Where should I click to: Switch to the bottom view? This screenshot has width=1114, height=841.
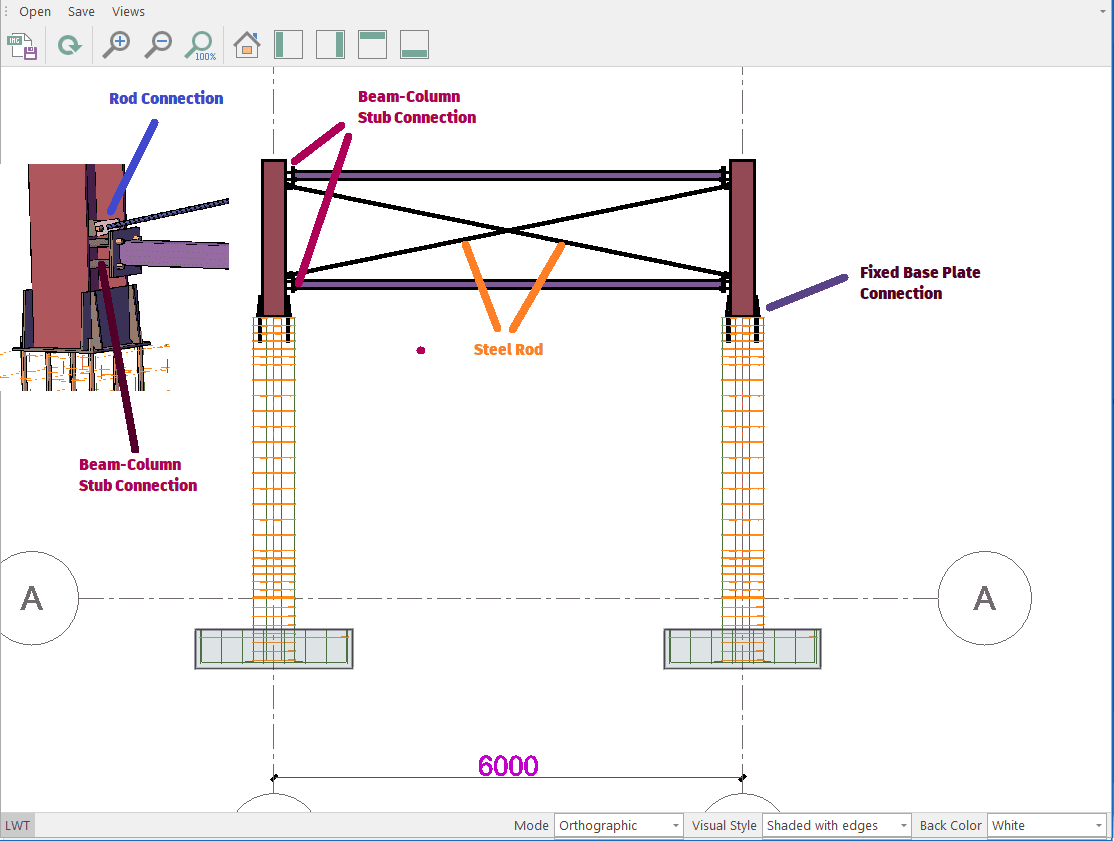point(414,45)
